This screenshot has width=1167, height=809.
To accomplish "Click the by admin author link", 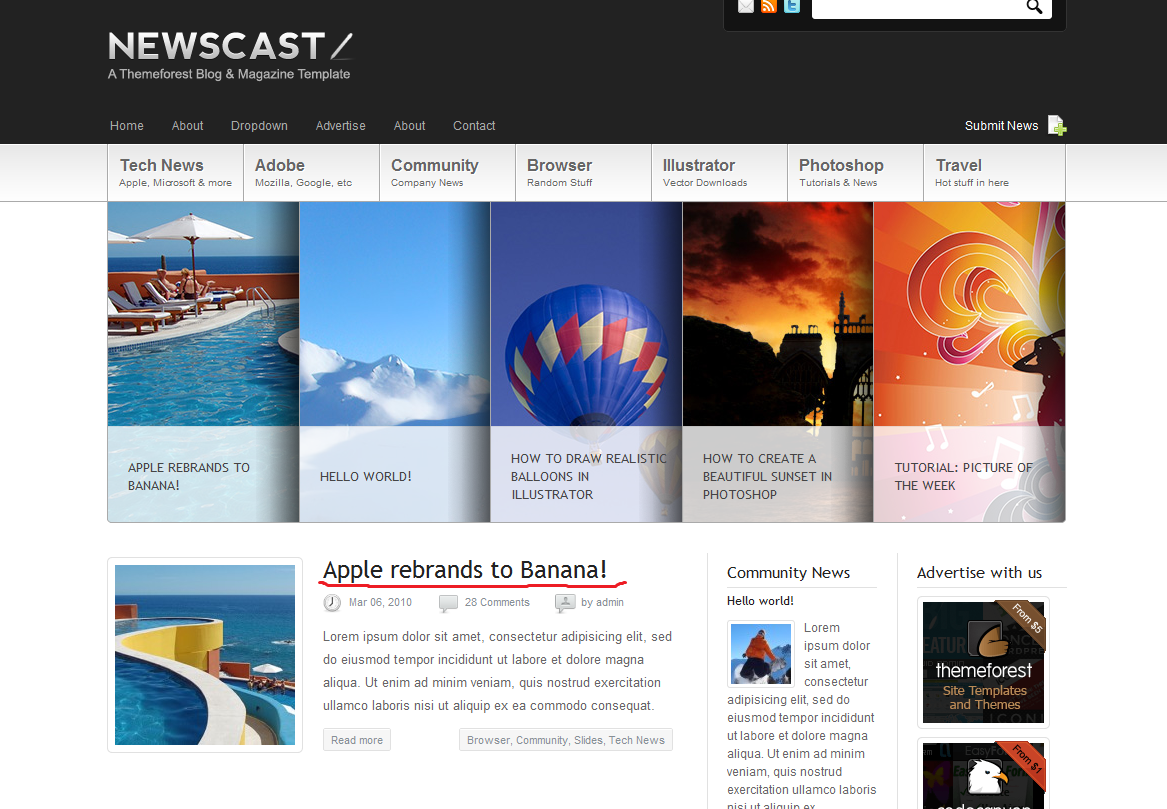I will point(602,603).
